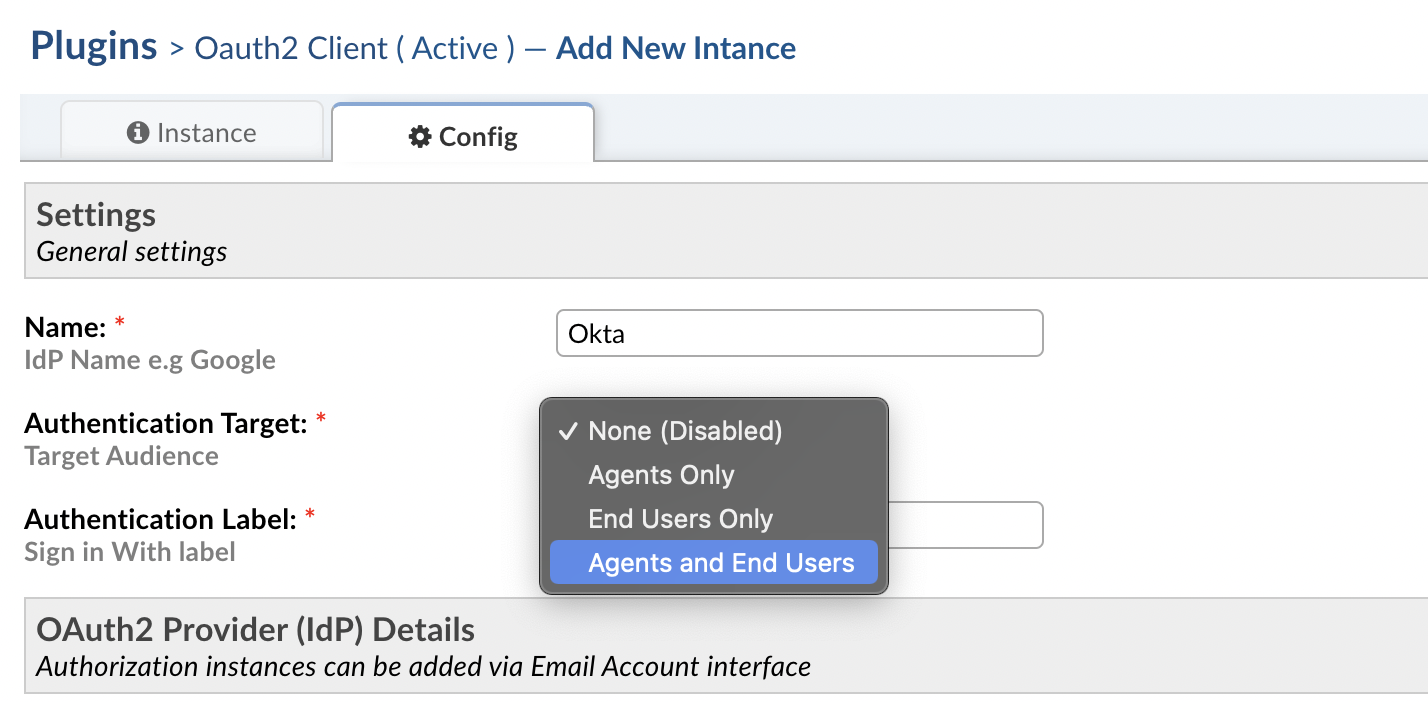This screenshot has width=1428, height=702.
Task: Choose 'End Users Only' option
Action: 680,518
